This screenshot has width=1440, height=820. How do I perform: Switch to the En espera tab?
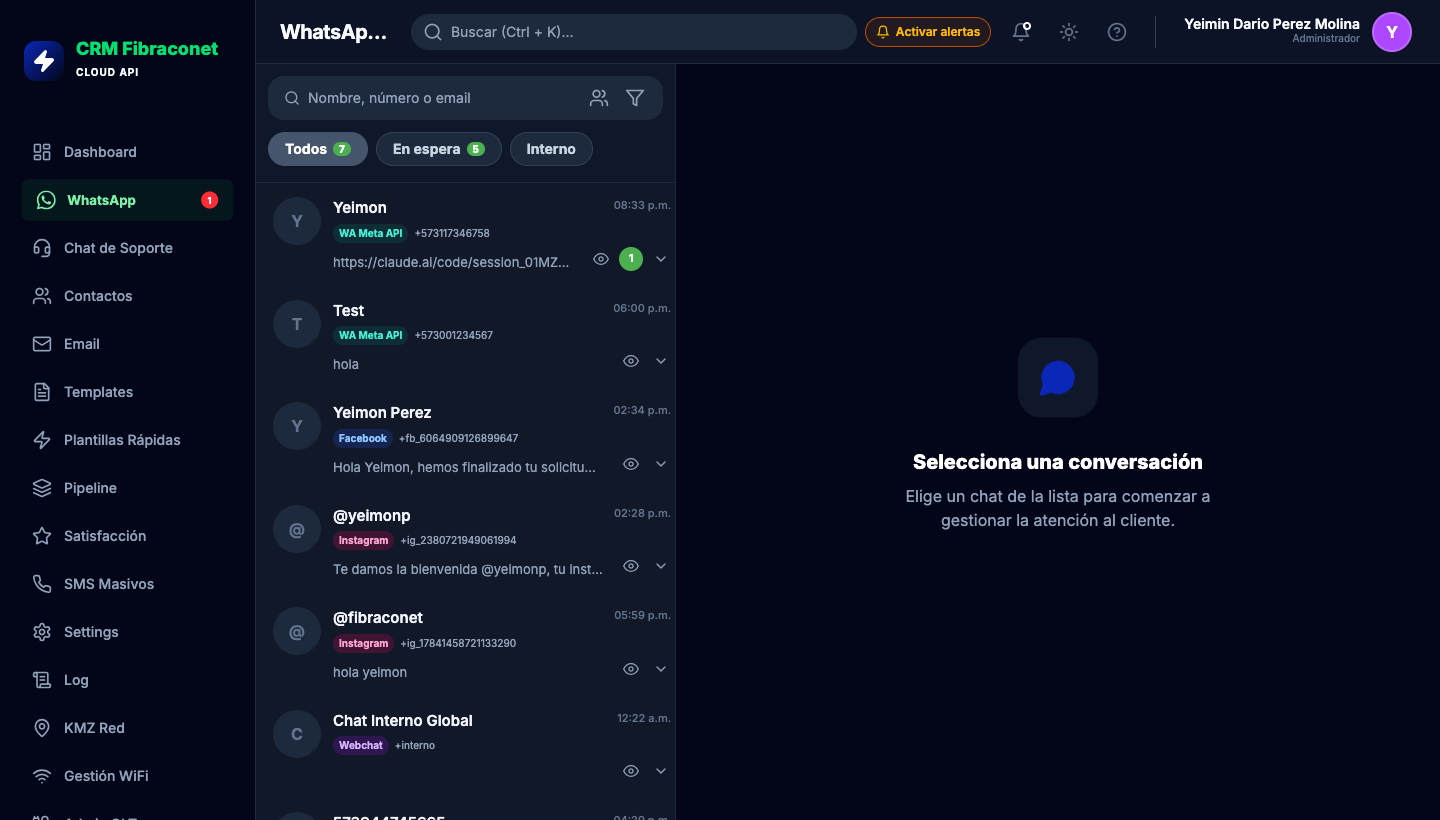point(438,149)
